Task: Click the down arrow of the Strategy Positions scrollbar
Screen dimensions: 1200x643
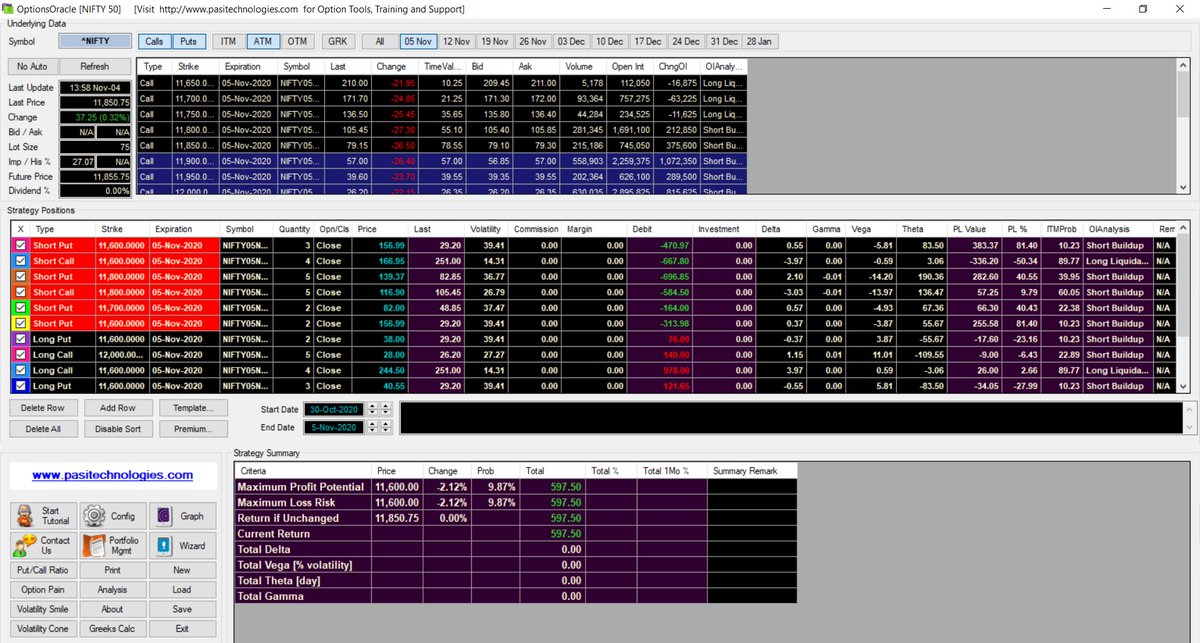Action: click(x=1184, y=386)
